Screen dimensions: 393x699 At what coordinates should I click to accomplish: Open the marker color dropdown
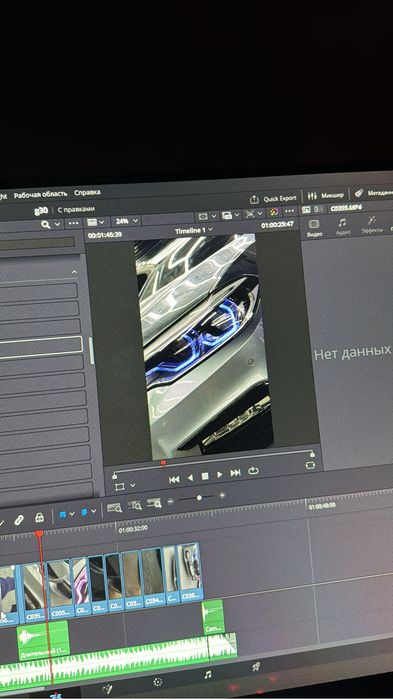93,512
